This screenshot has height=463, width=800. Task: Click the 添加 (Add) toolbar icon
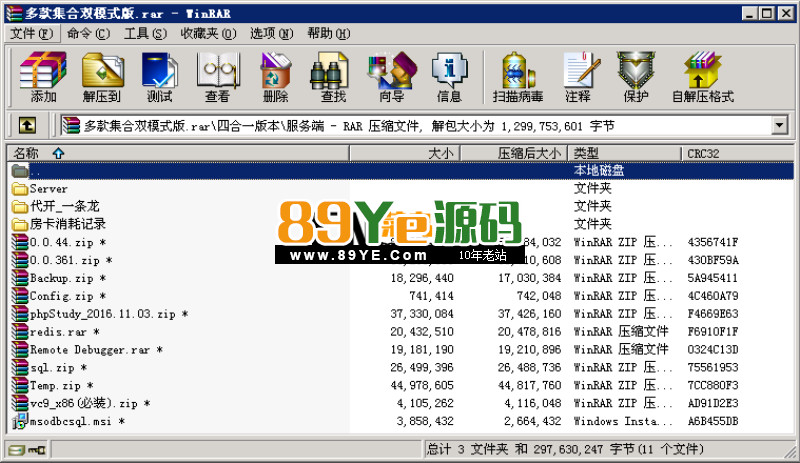click(43, 77)
